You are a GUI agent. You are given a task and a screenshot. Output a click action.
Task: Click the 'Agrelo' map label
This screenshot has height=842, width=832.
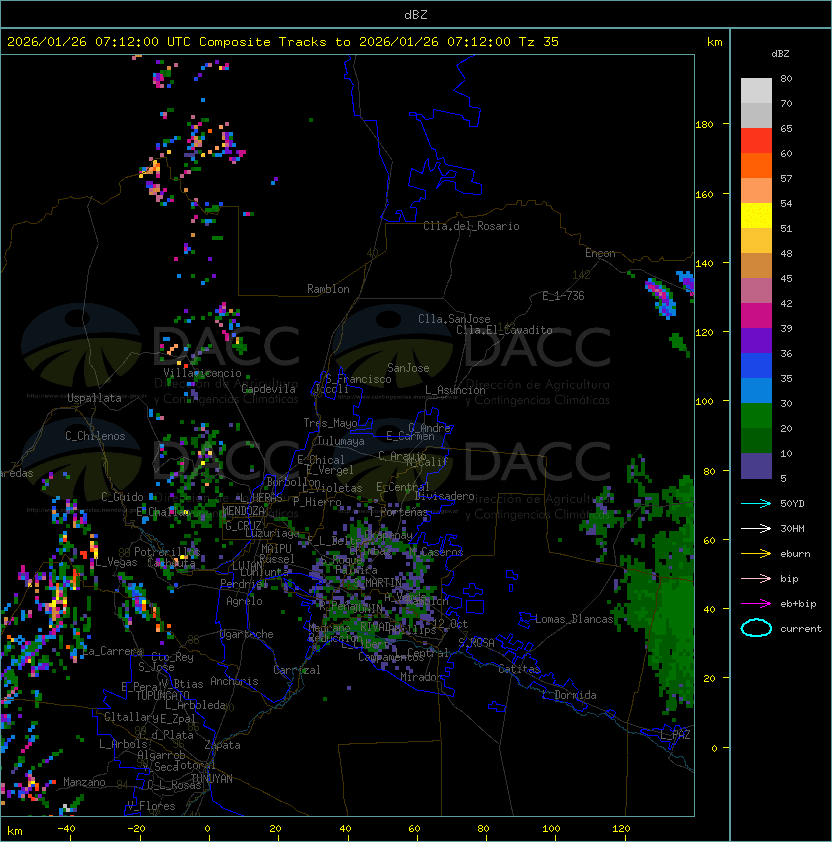point(244,601)
